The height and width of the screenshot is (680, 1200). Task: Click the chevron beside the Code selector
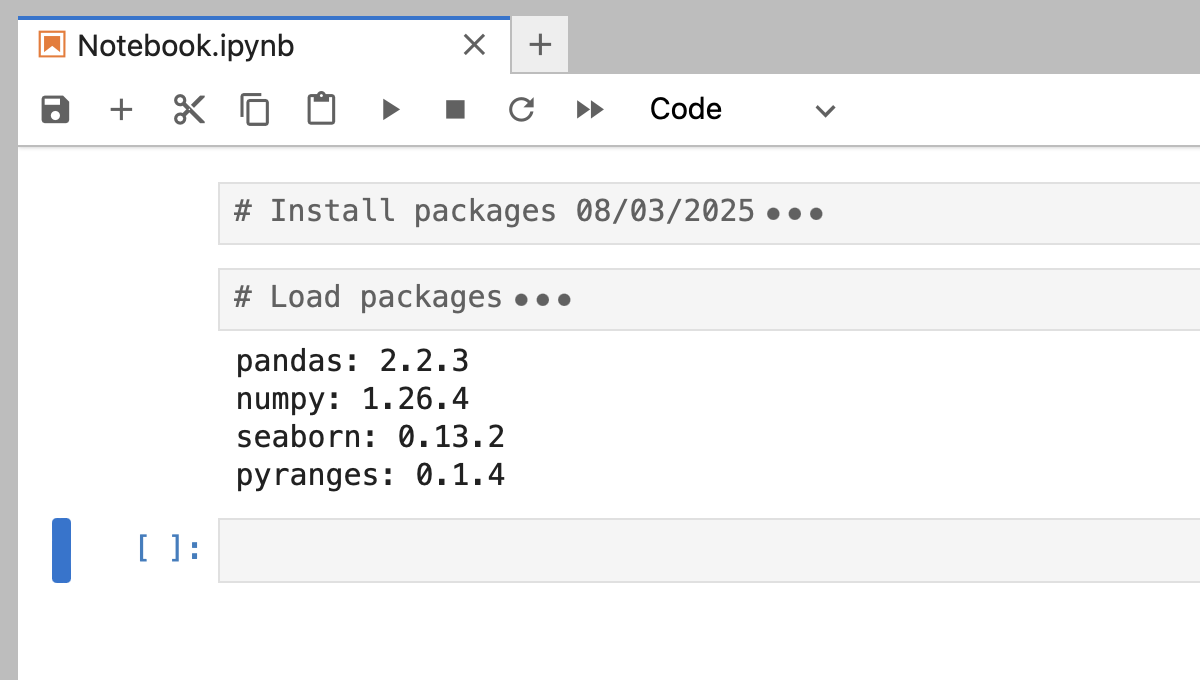click(824, 112)
